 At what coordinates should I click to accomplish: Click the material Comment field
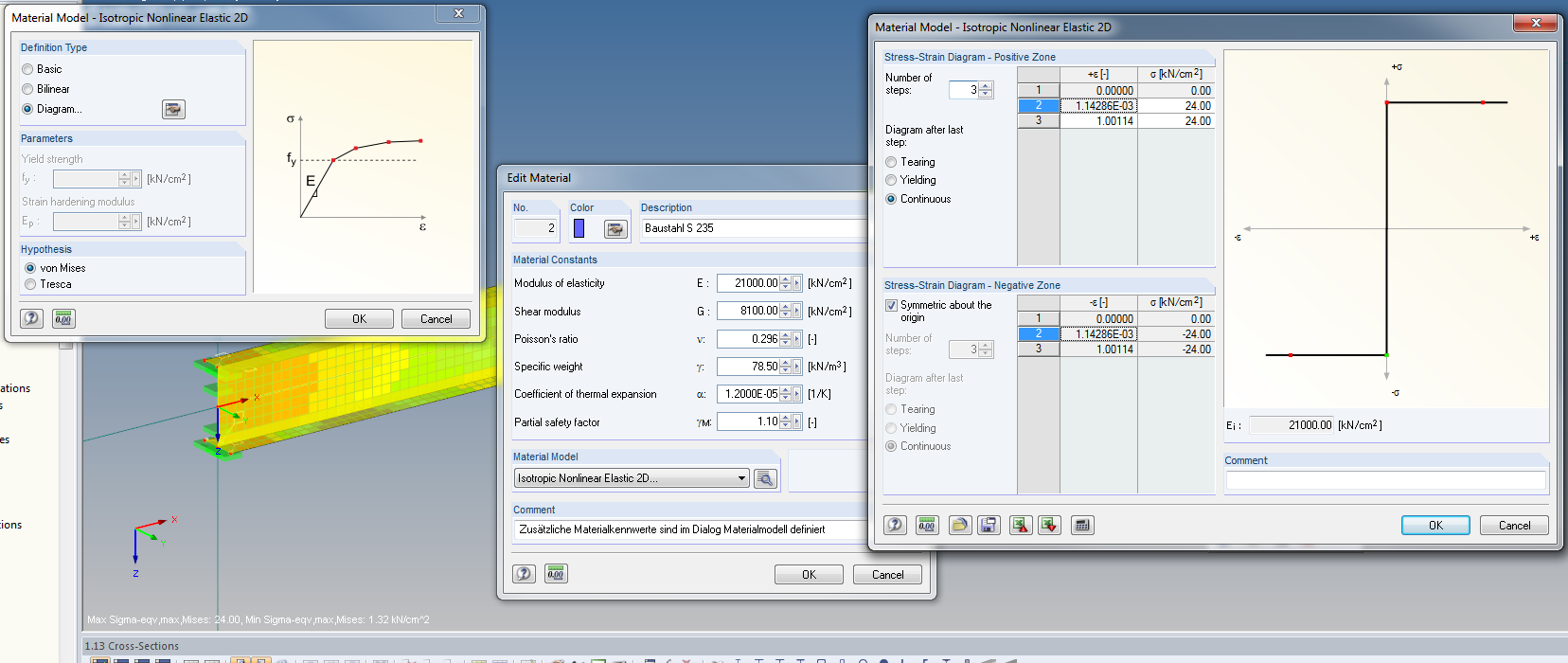click(691, 529)
